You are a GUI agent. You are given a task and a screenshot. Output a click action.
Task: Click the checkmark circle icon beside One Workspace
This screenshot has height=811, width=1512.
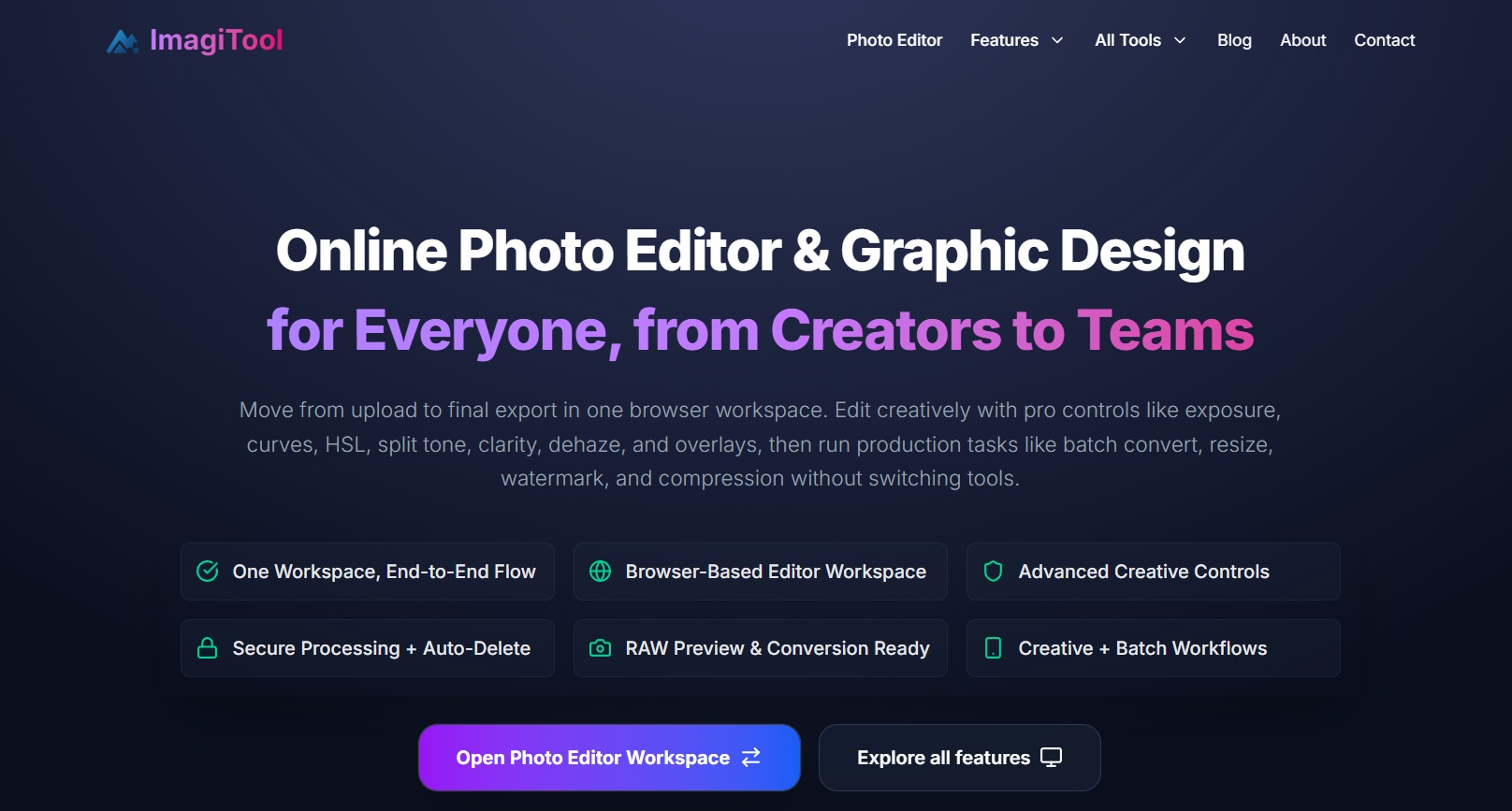tap(208, 572)
